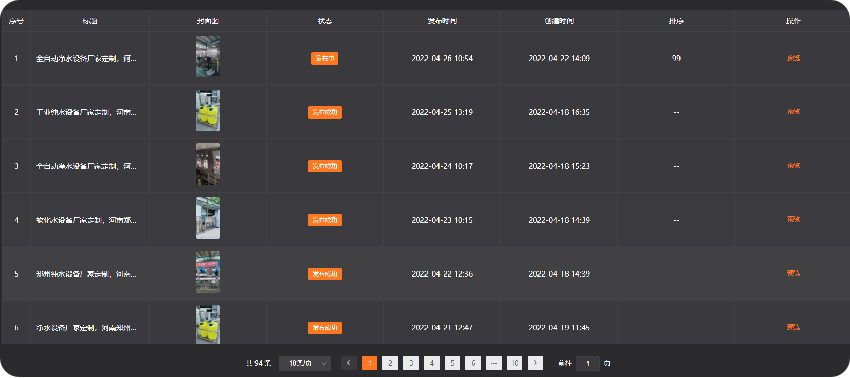
Task: Open the 10 per page size dropdown
Action: point(305,363)
